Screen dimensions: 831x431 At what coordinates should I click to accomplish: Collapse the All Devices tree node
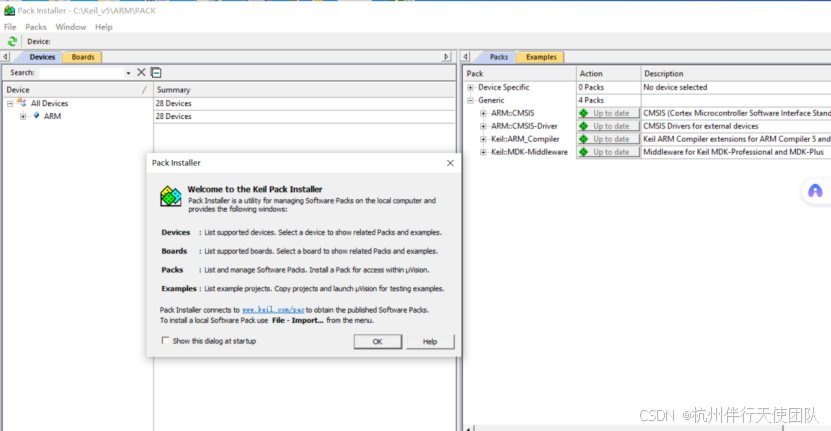10,103
